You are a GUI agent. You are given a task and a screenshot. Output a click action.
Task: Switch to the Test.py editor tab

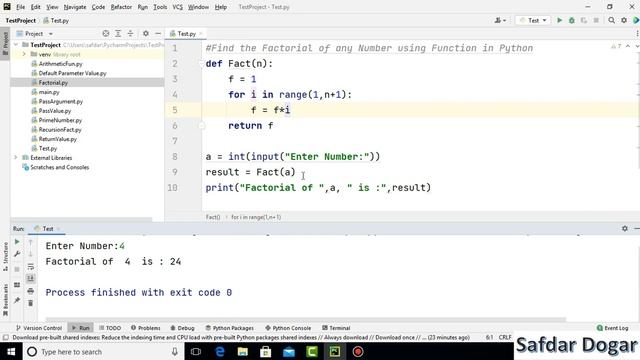(x=187, y=33)
